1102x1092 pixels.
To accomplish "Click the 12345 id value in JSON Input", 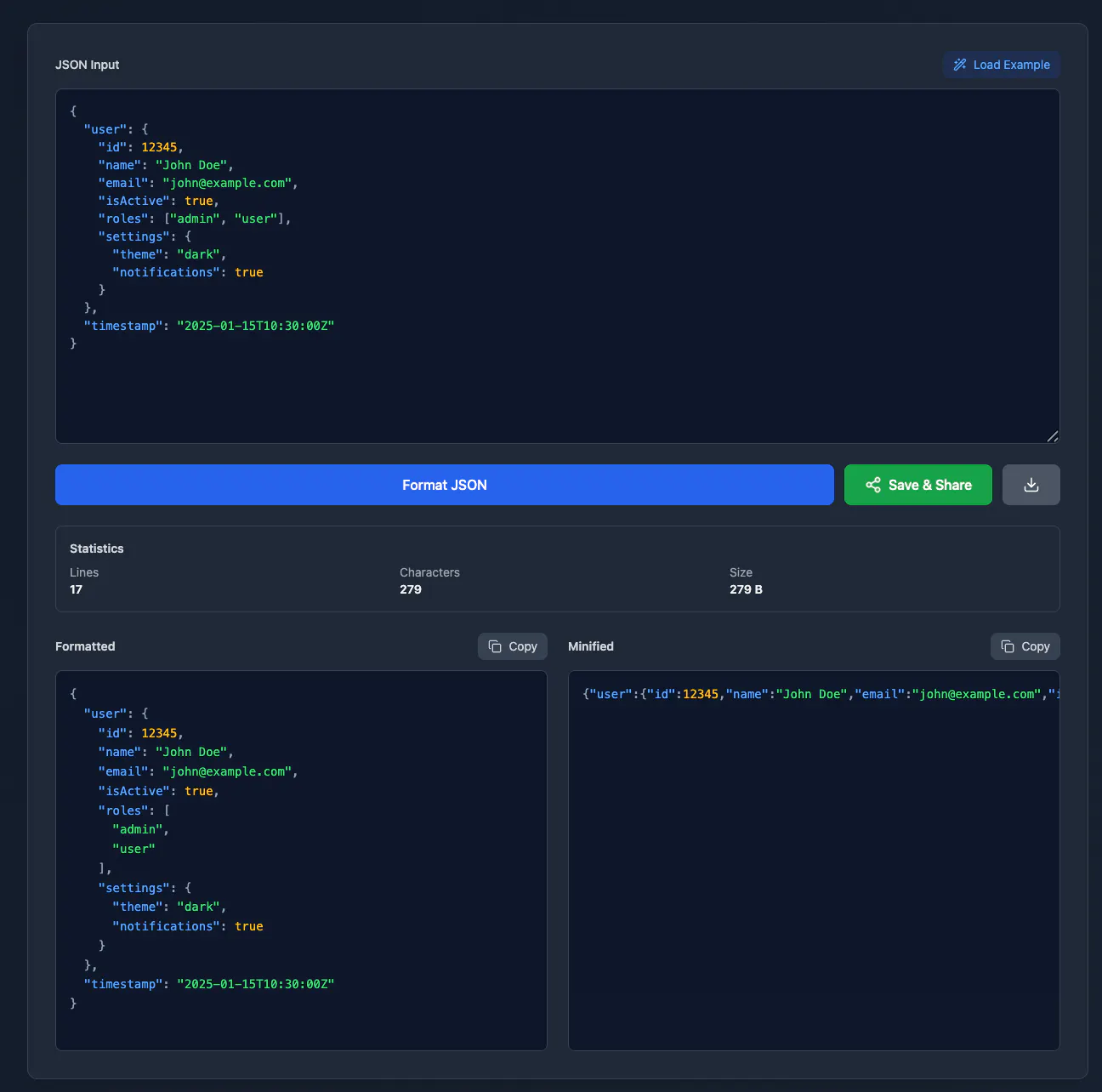I will pyautogui.click(x=159, y=147).
